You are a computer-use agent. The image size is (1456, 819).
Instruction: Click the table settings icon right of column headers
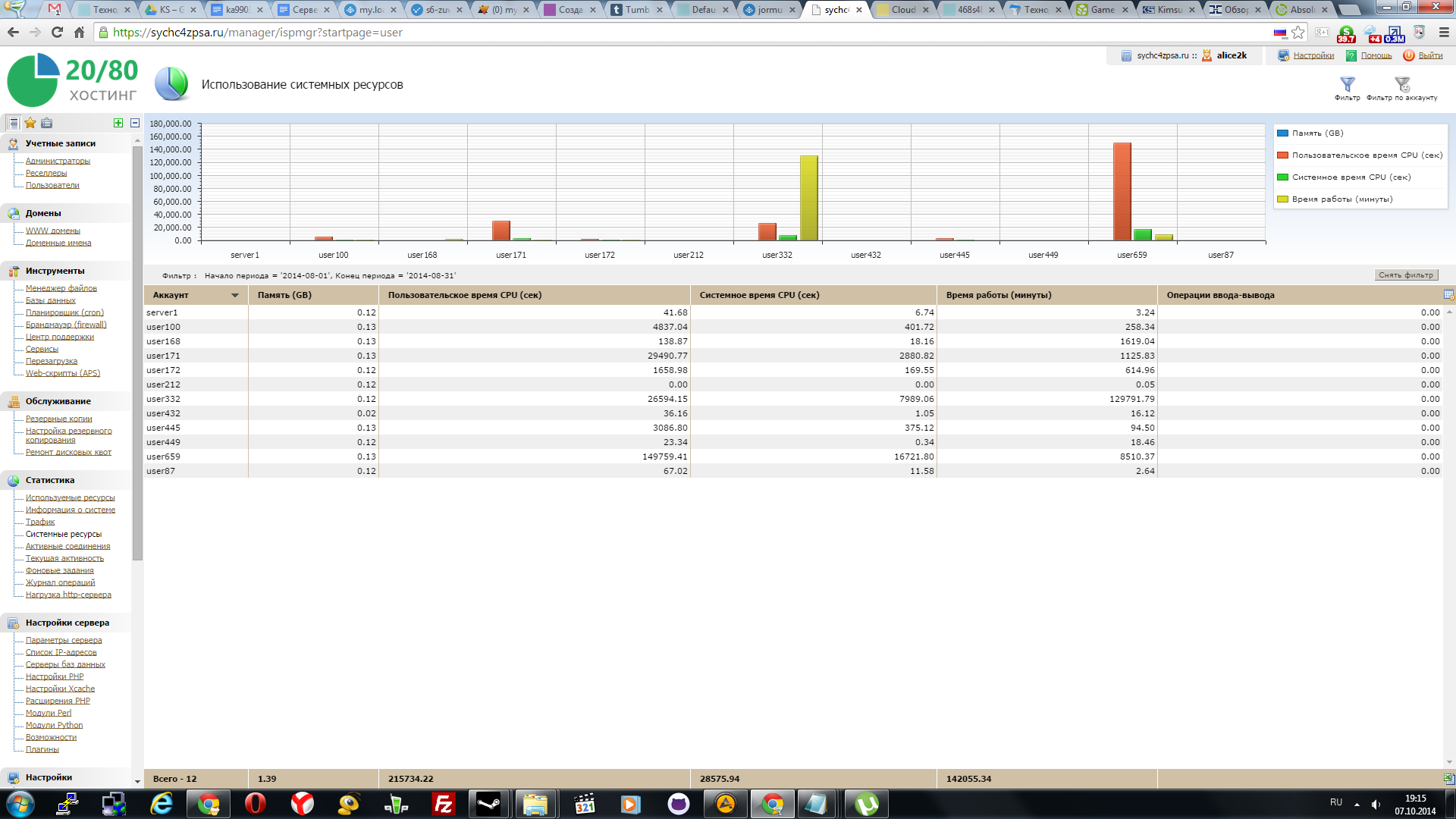(x=1448, y=295)
